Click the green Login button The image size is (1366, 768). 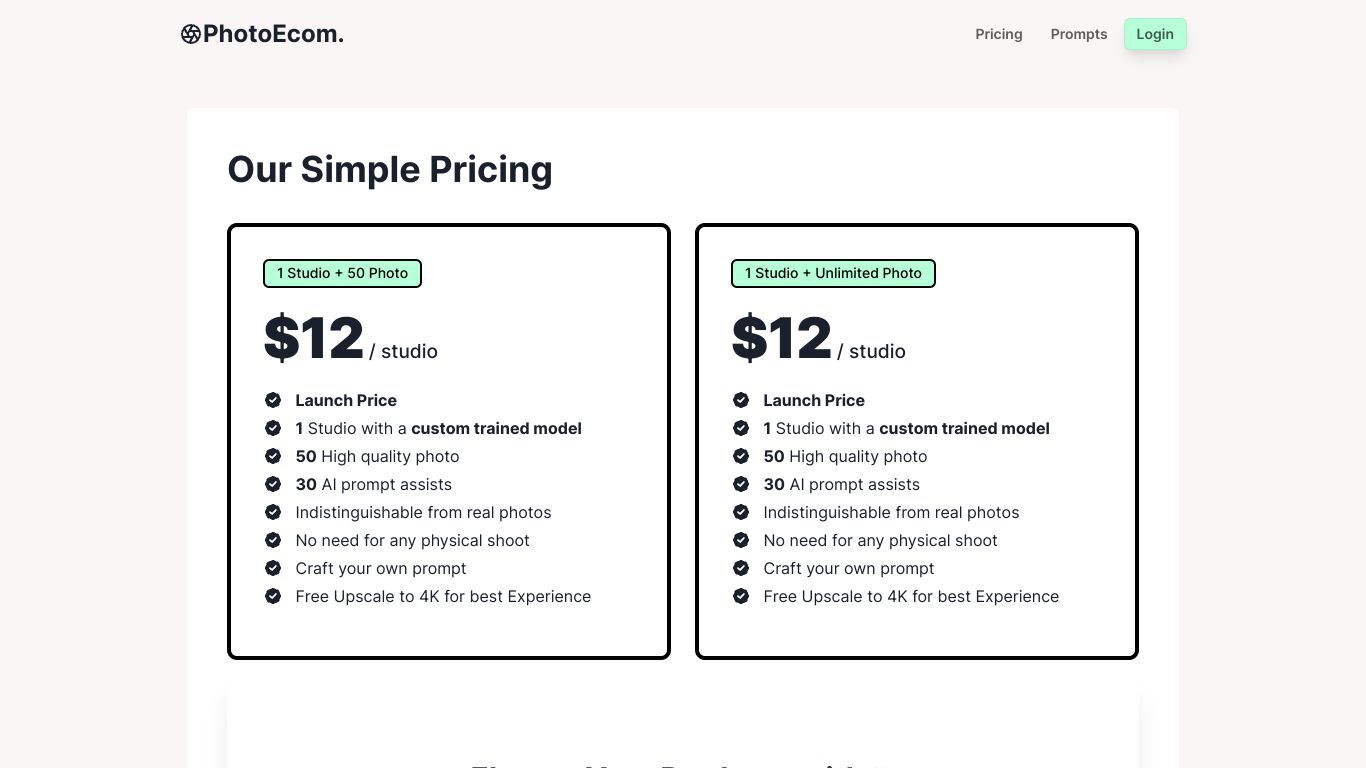(1155, 34)
